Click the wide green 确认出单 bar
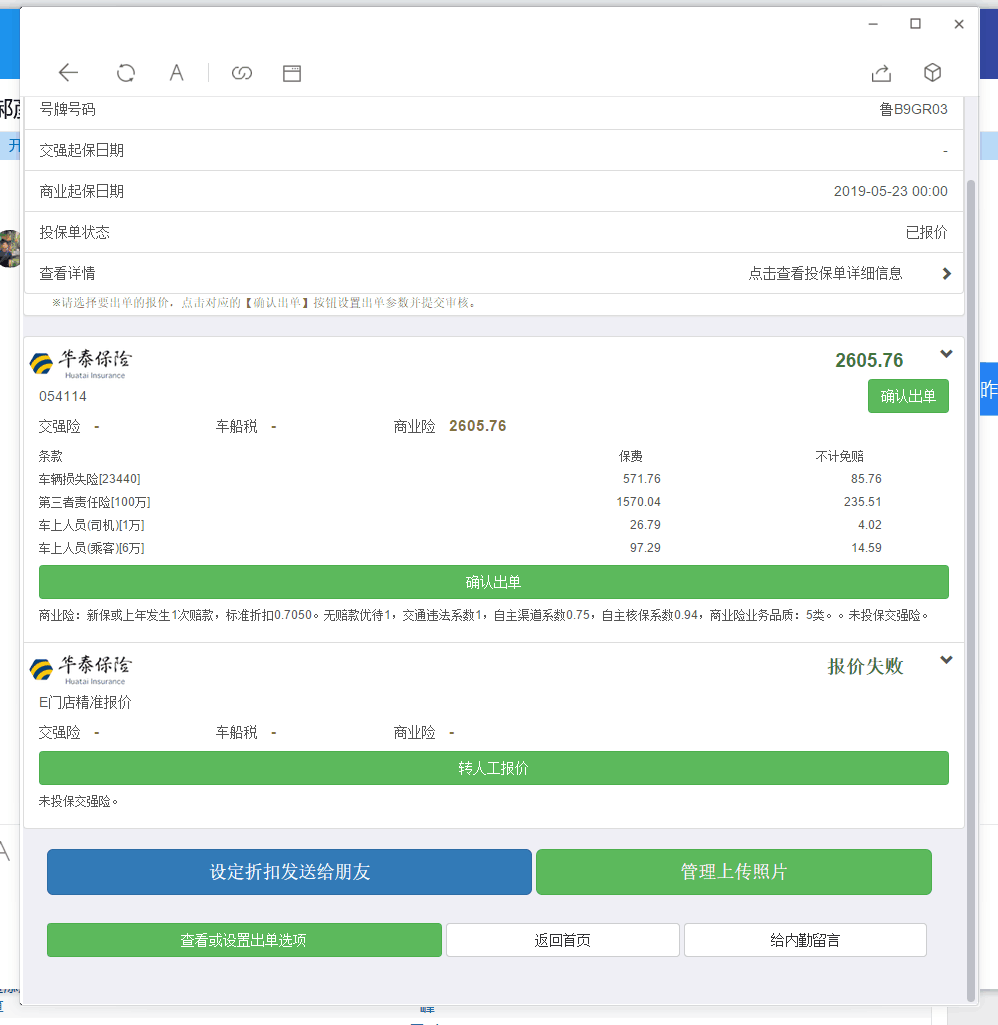The height and width of the screenshot is (1025, 998). click(x=493, y=582)
